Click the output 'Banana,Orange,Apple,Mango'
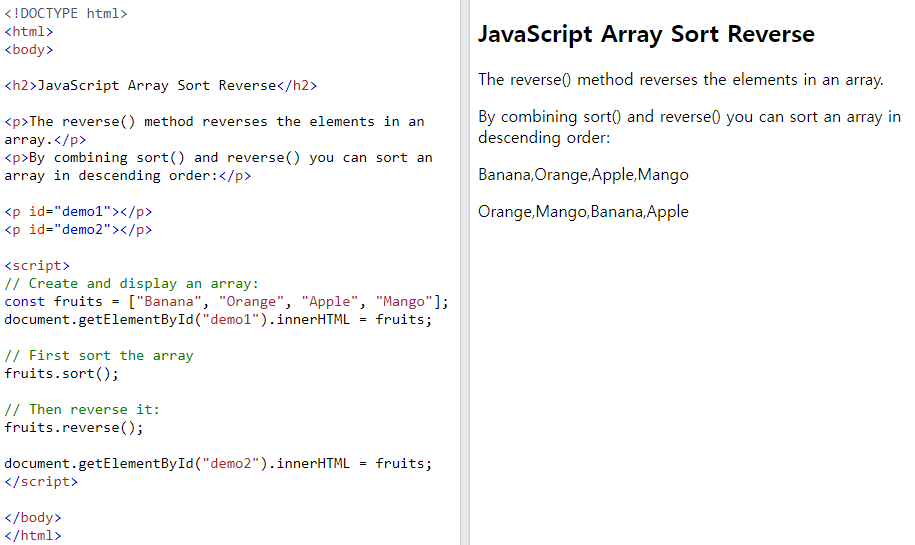This screenshot has width=915, height=545. point(583,174)
